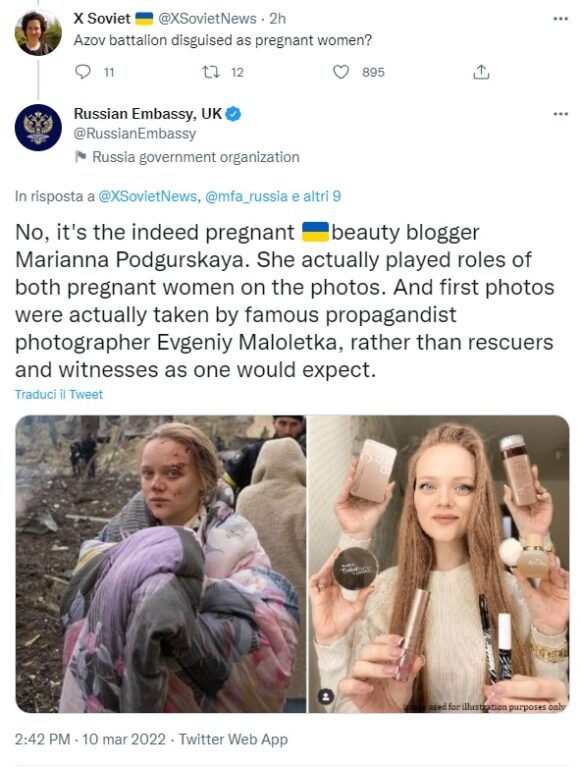Image resolution: width=582 pixels, height=768 pixels.
Task: Expand more options on Russian Embassy tweet
Action: coord(560,114)
